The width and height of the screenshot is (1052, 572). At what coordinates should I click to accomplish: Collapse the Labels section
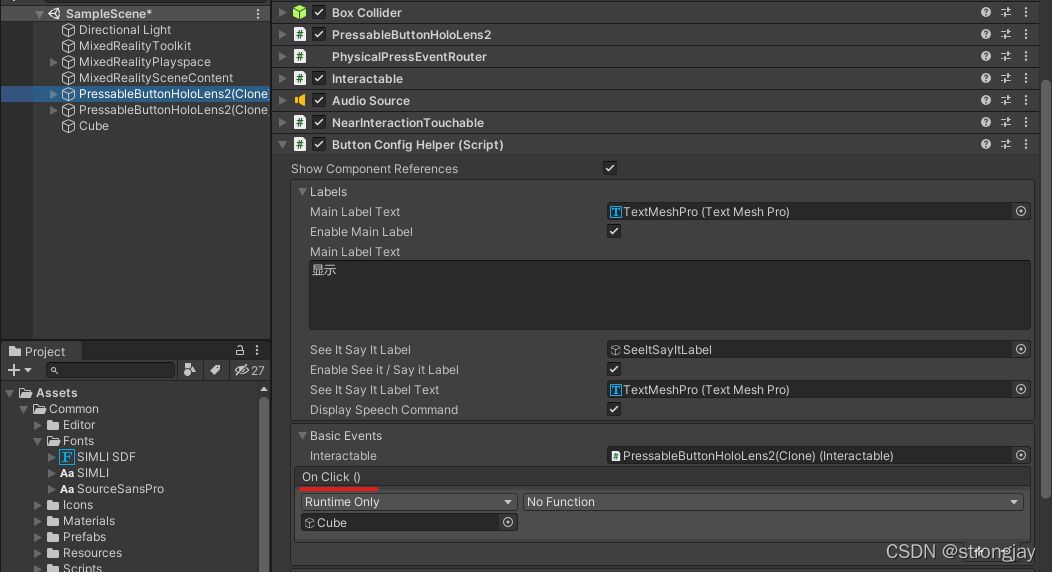coord(303,192)
